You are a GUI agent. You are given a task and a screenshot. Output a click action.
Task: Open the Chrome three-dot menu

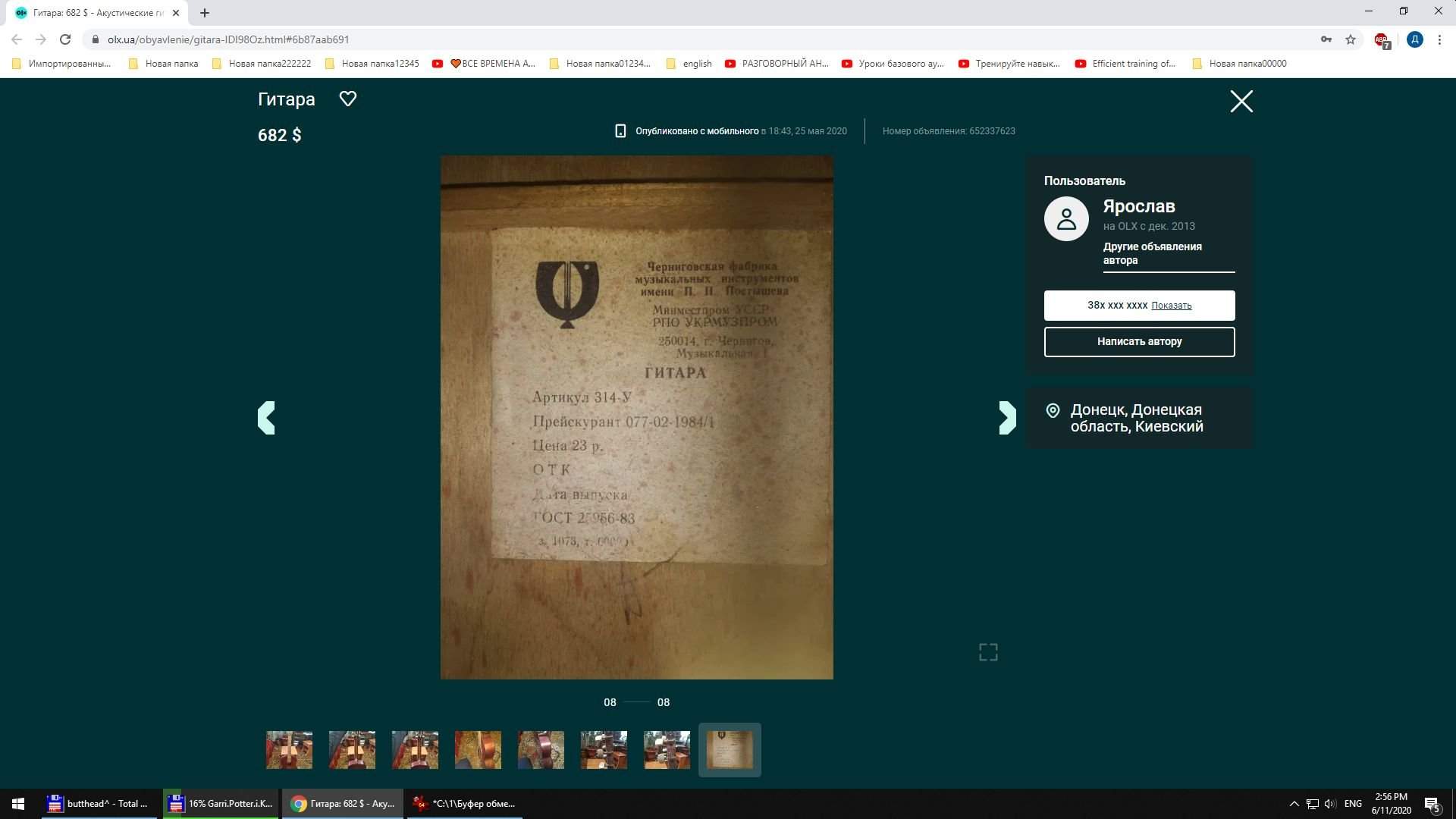(x=1439, y=39)
